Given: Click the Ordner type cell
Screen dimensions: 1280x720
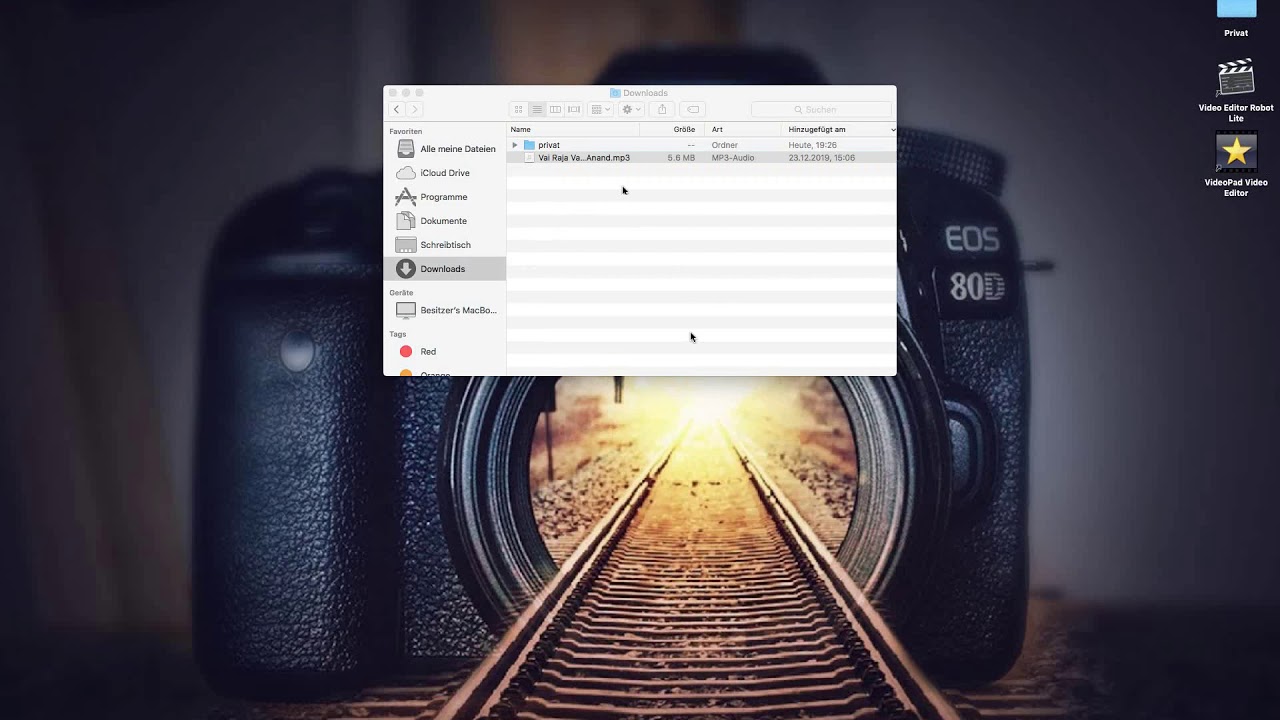Looking at the screenshot, I should point(725,145).
